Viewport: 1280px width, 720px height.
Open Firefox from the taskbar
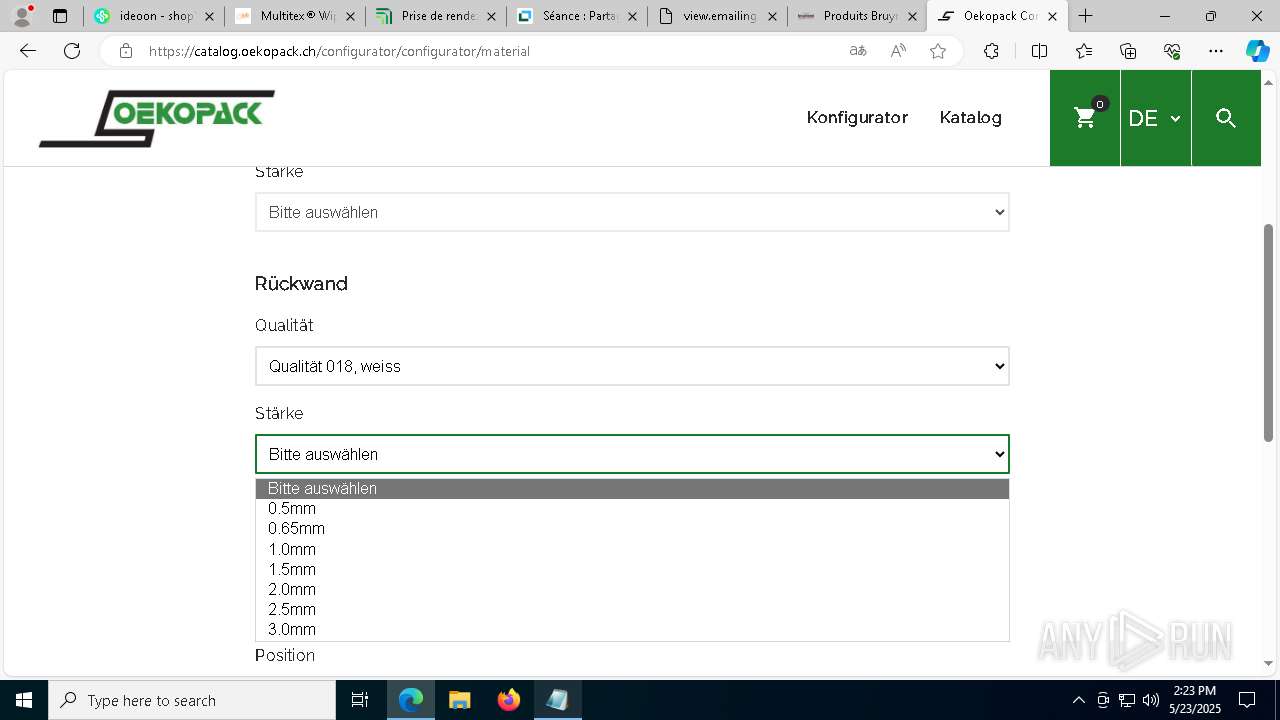(508, 700)
